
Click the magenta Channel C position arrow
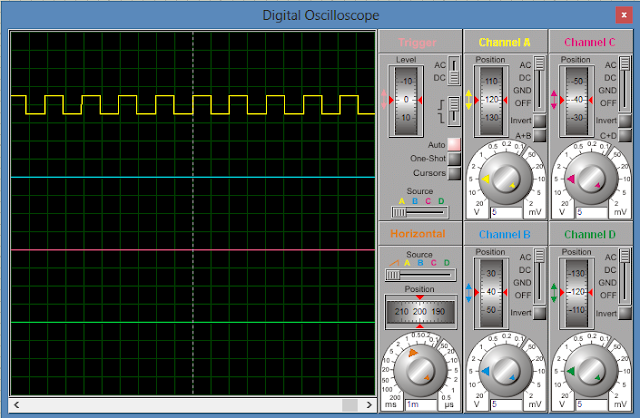click(554, 100)
